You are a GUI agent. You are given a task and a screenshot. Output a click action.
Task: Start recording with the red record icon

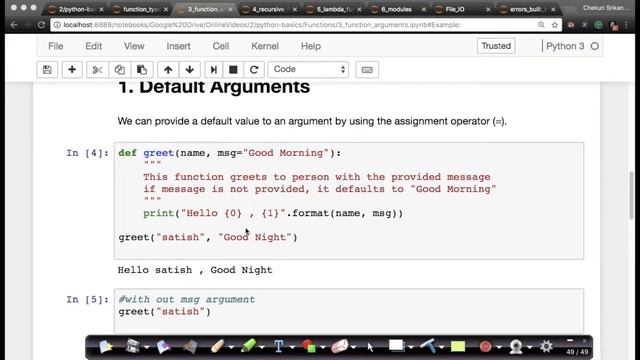pyautogui.click(x=485, y=347)
